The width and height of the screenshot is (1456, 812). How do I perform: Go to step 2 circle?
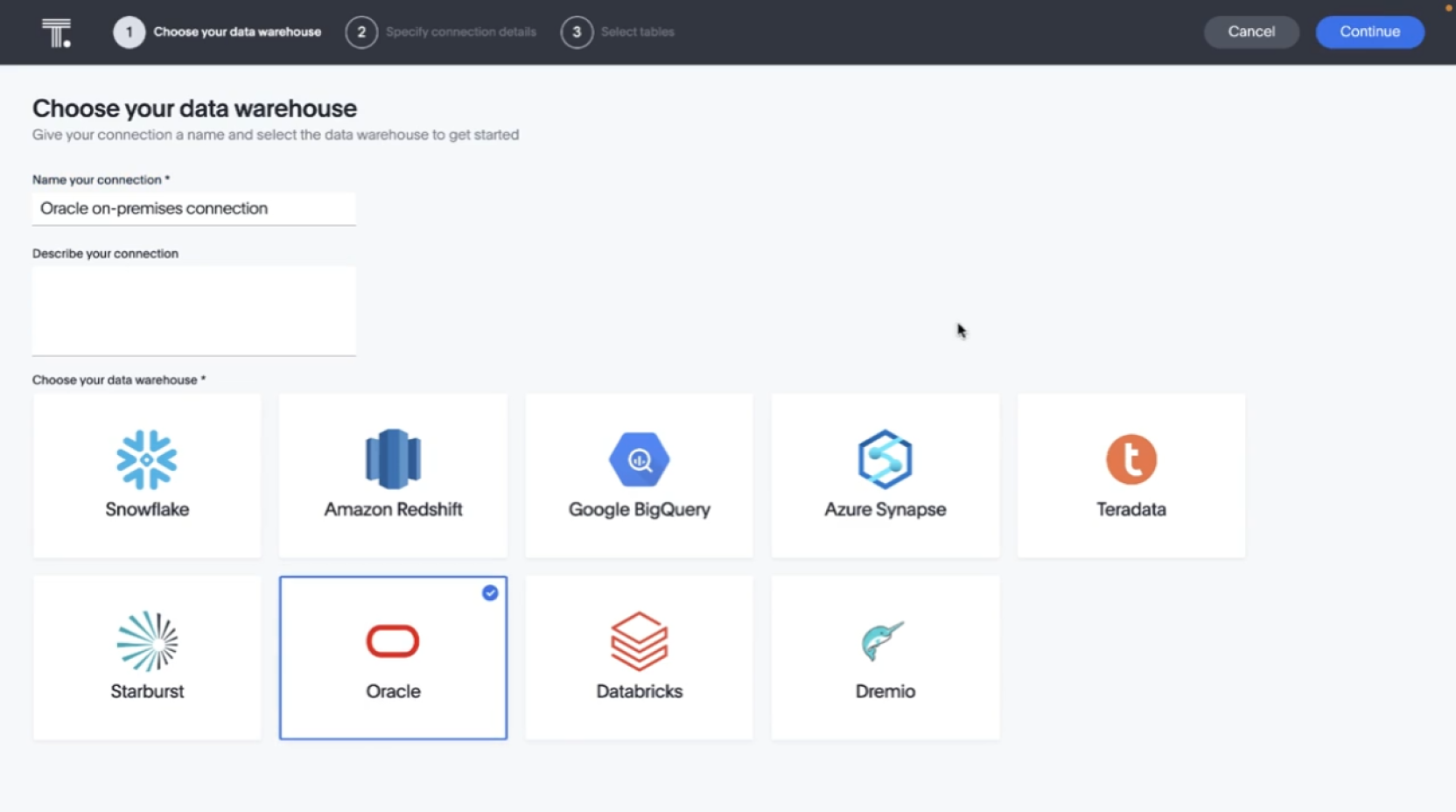[361, 32]
